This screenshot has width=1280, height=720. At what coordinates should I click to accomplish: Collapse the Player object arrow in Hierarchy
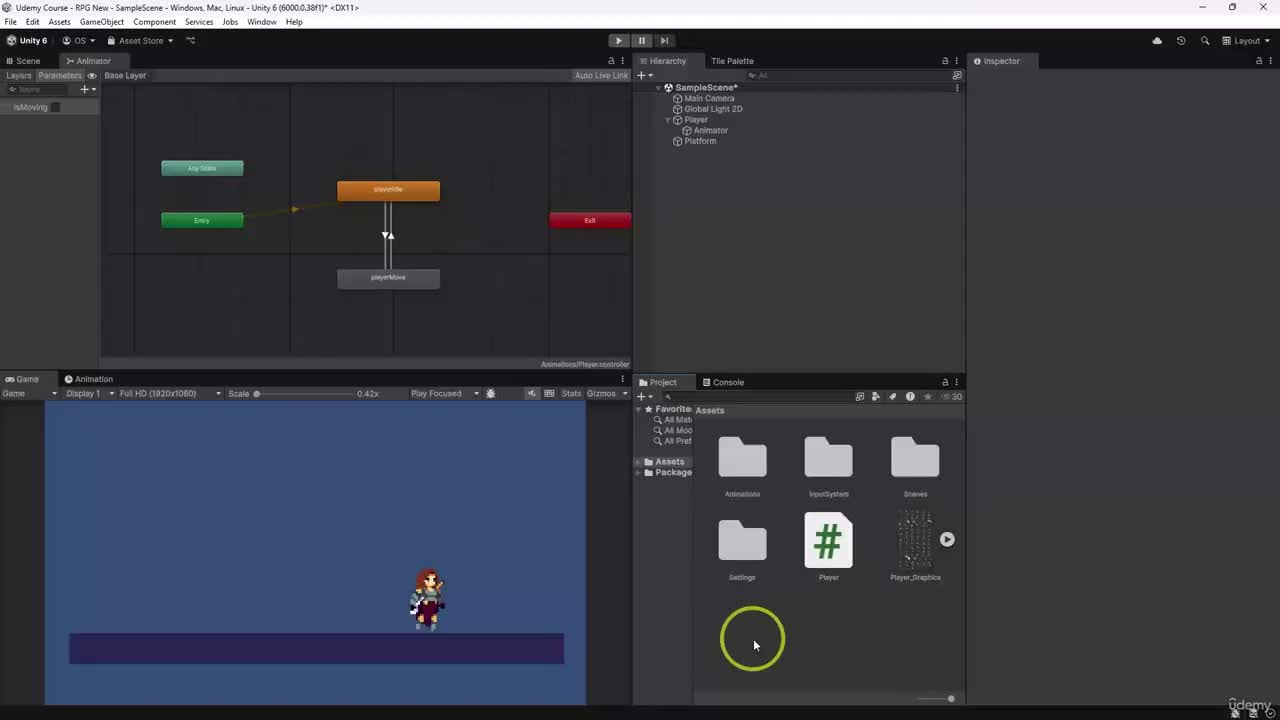(668, 120)
